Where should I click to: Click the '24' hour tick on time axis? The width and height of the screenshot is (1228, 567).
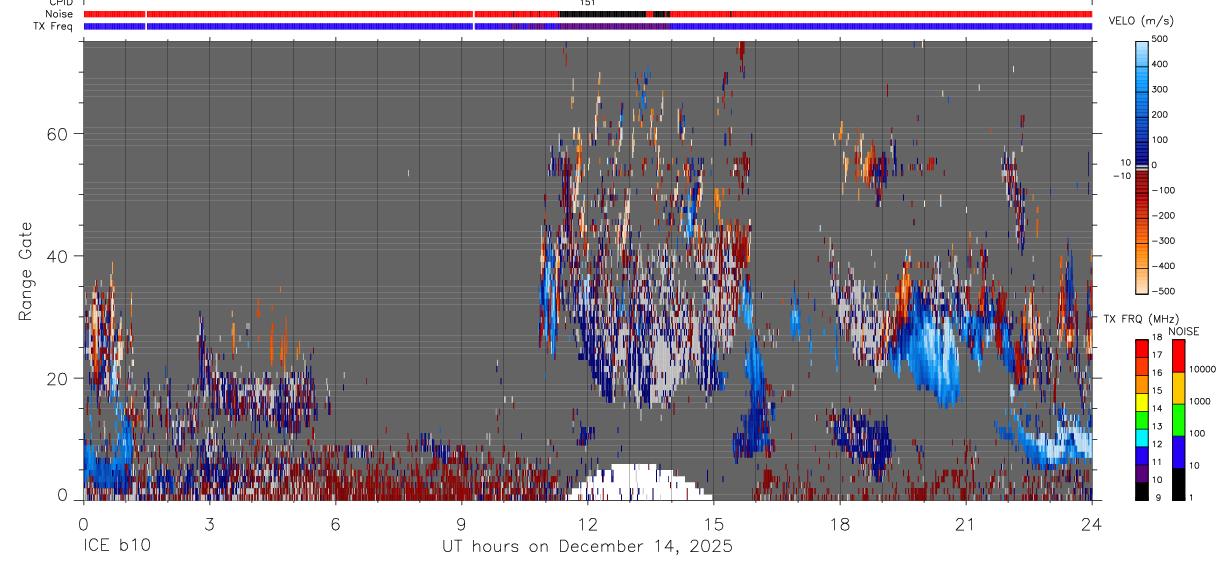click(x=1092, y=524)
